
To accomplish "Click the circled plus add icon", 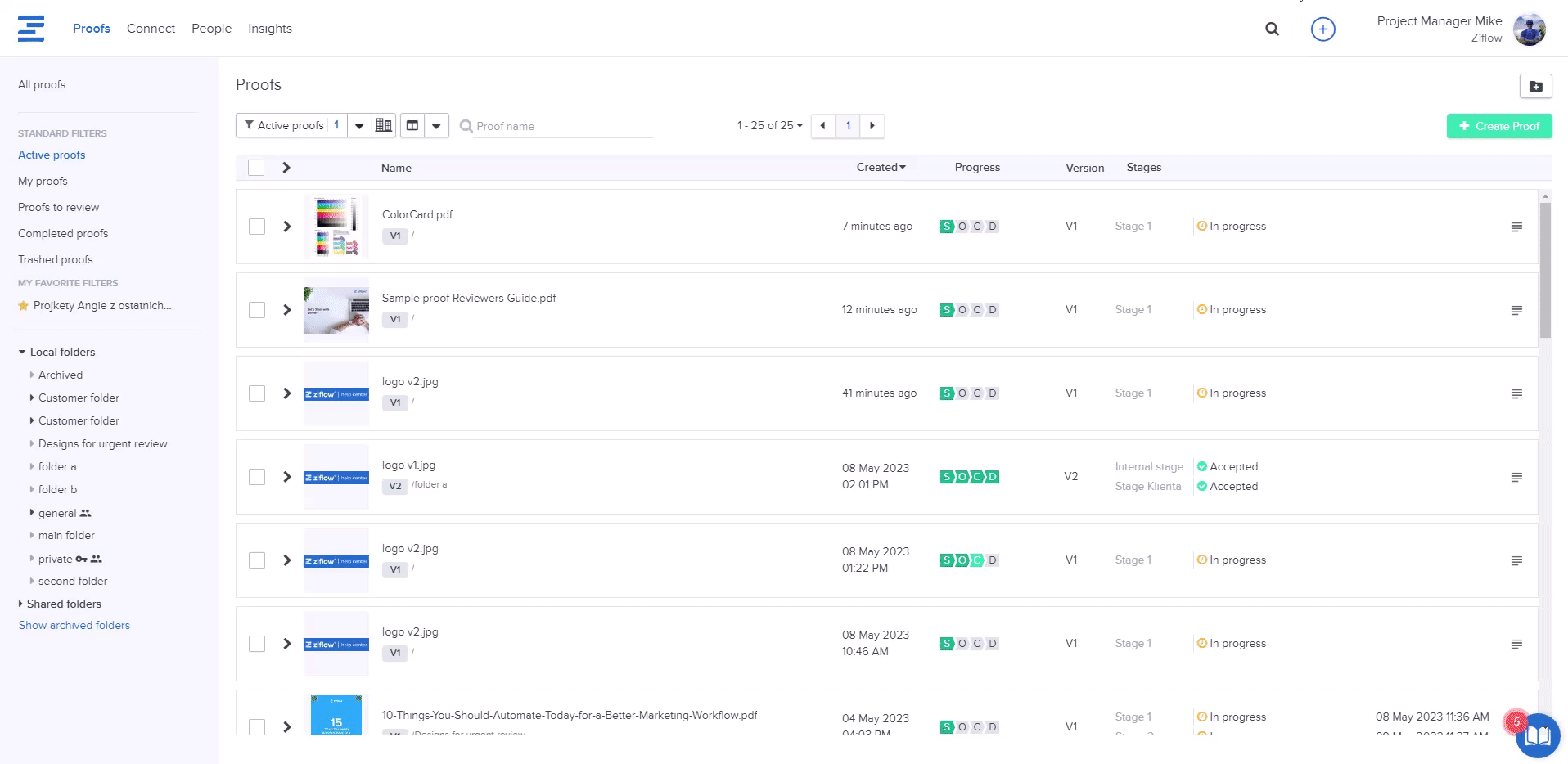I will coord(1322,29).
